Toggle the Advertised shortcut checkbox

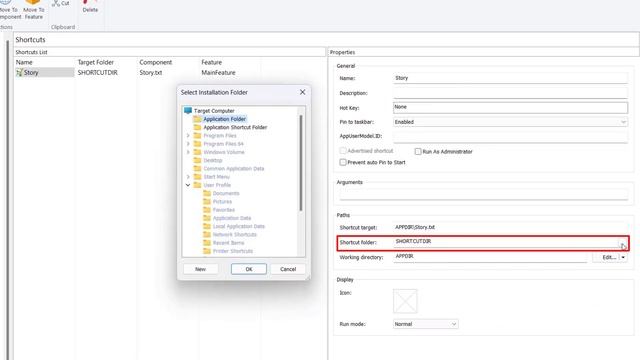coord(343,151)
